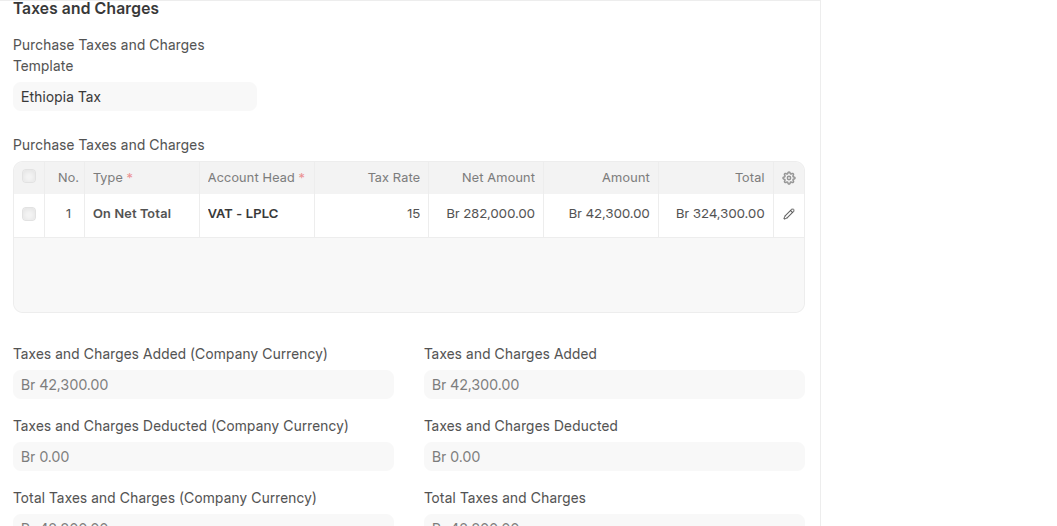
Task: Open grid column settings gear icon
Action: (788, 178)
